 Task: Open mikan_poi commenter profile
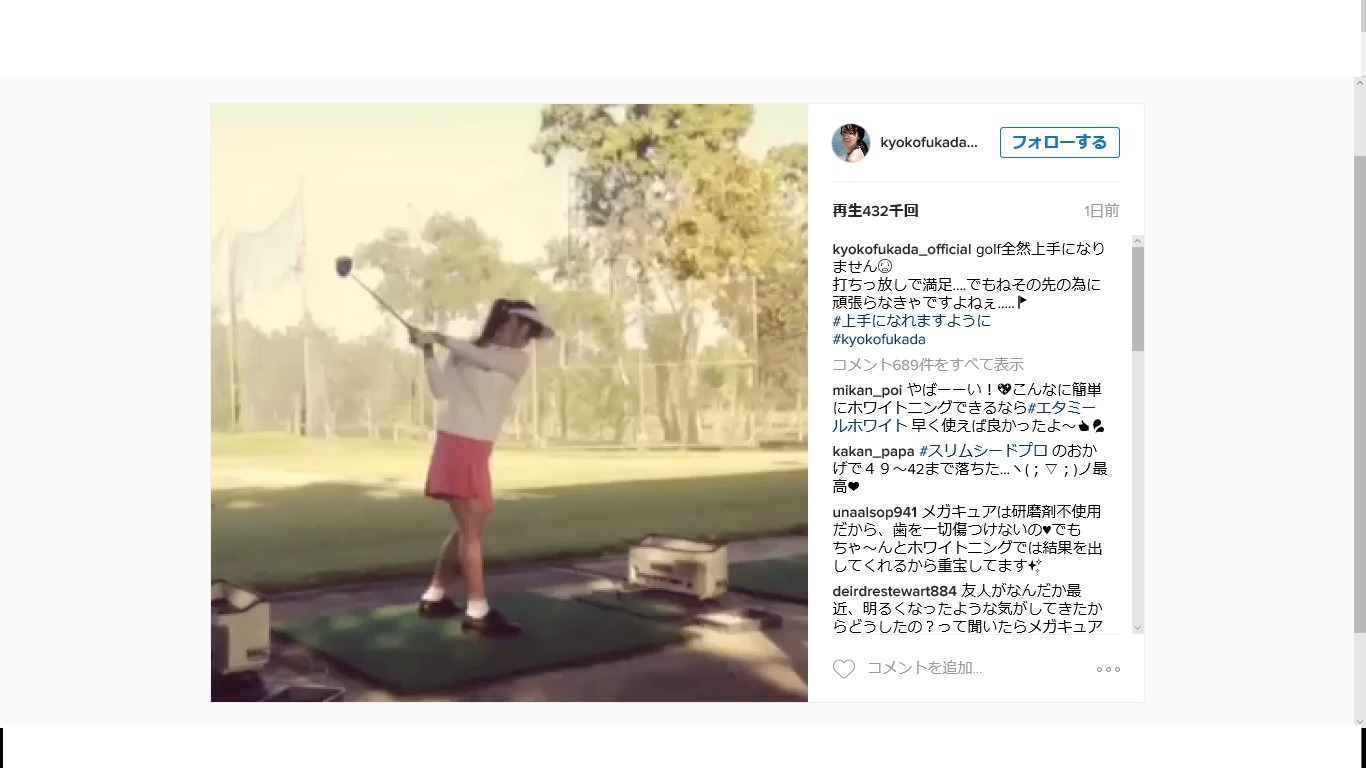click(x=867, y=390)
